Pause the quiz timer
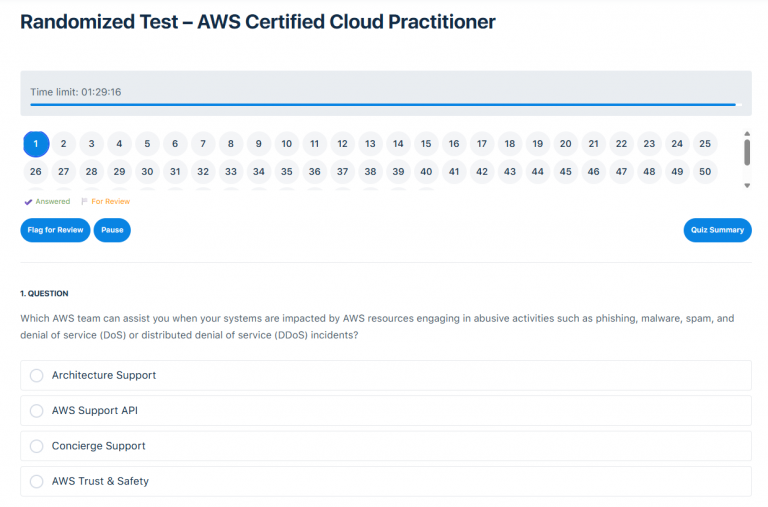The height and width of the screenshot is (507, 768). [x=112, y=230]
